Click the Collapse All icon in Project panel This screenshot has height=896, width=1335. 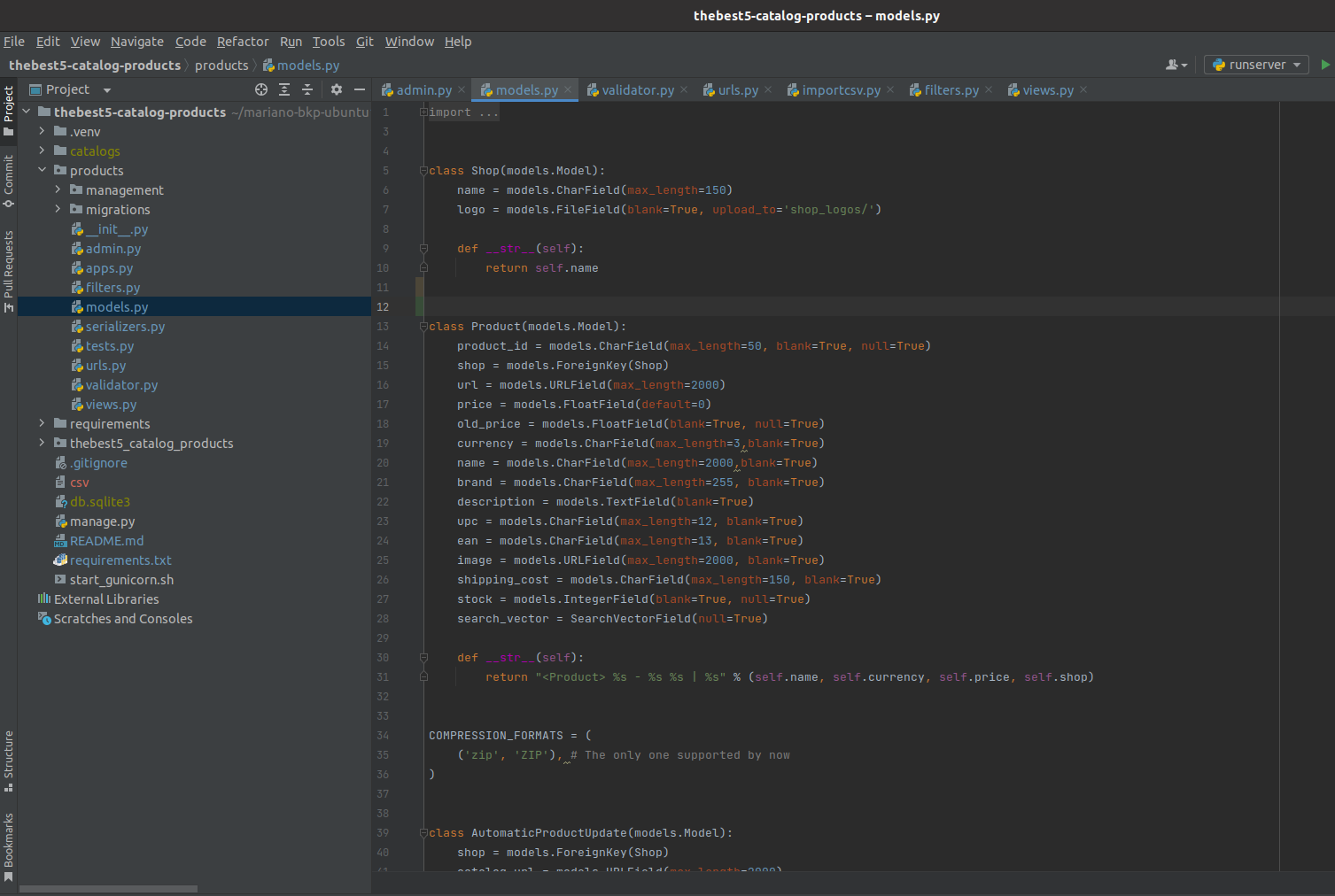pyautogui.click(x=307, y=89)
